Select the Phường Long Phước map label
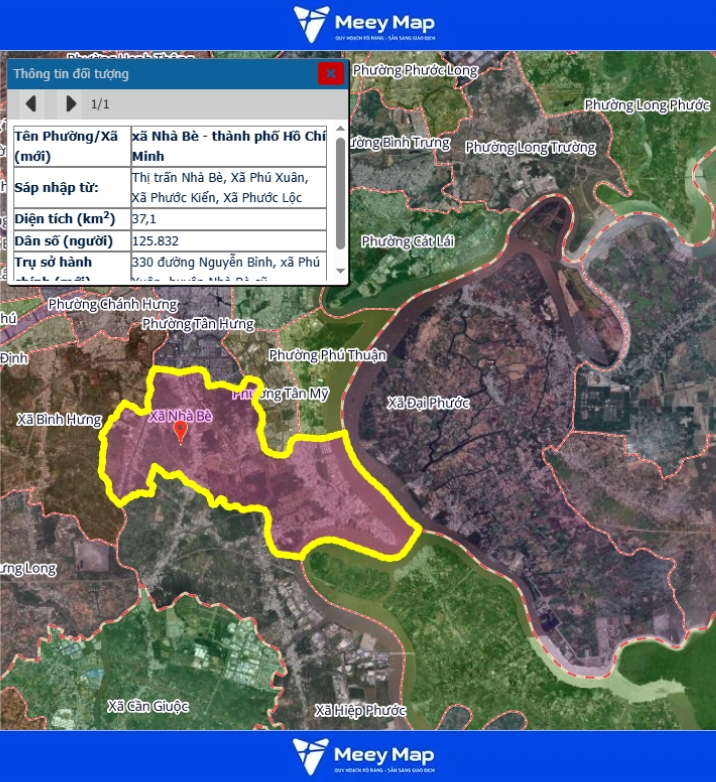Image resolution: width=716 pixels, height=782 pixels. click(x=647, y=105)
